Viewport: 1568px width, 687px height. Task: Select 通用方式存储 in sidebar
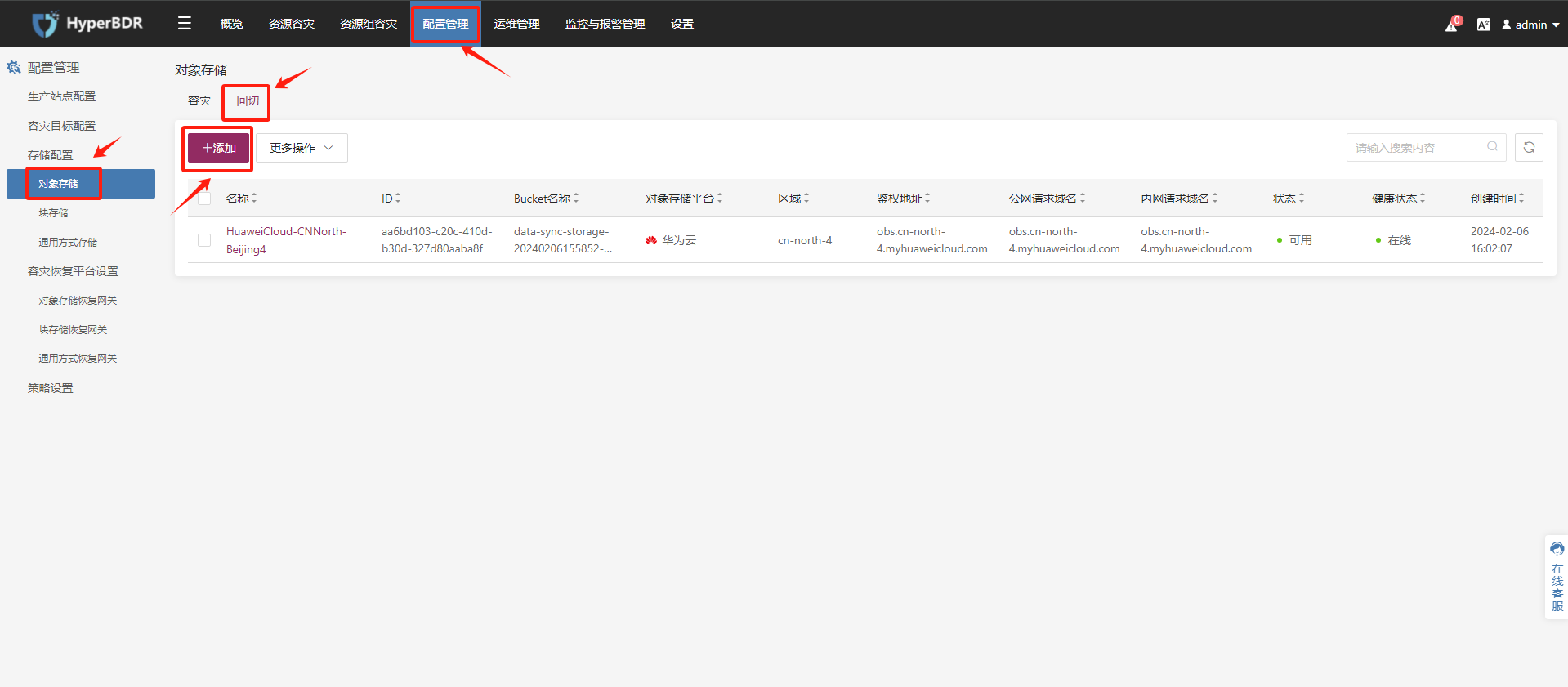point(68,243)
